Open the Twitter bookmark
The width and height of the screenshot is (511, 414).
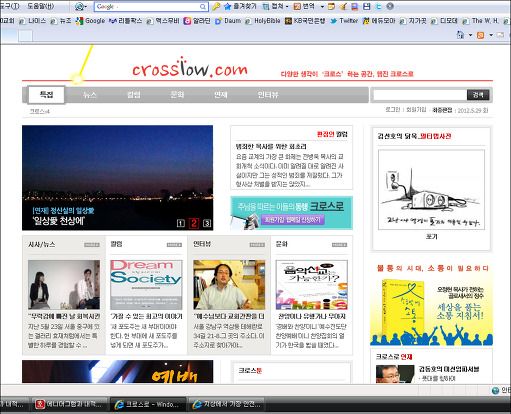tap(344, 21)
